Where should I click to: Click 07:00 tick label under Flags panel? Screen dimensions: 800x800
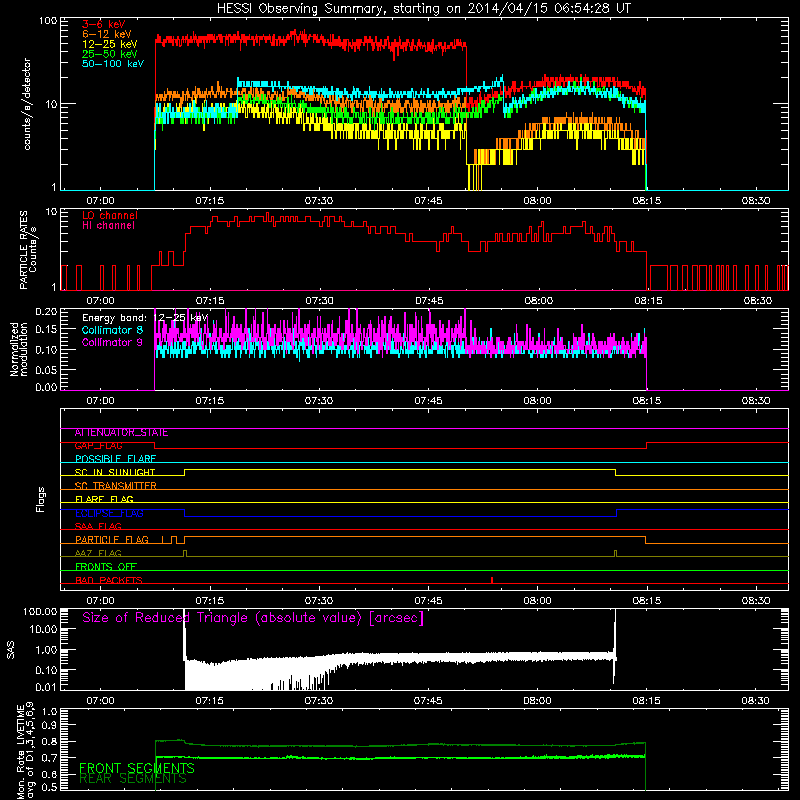point(100,601)
